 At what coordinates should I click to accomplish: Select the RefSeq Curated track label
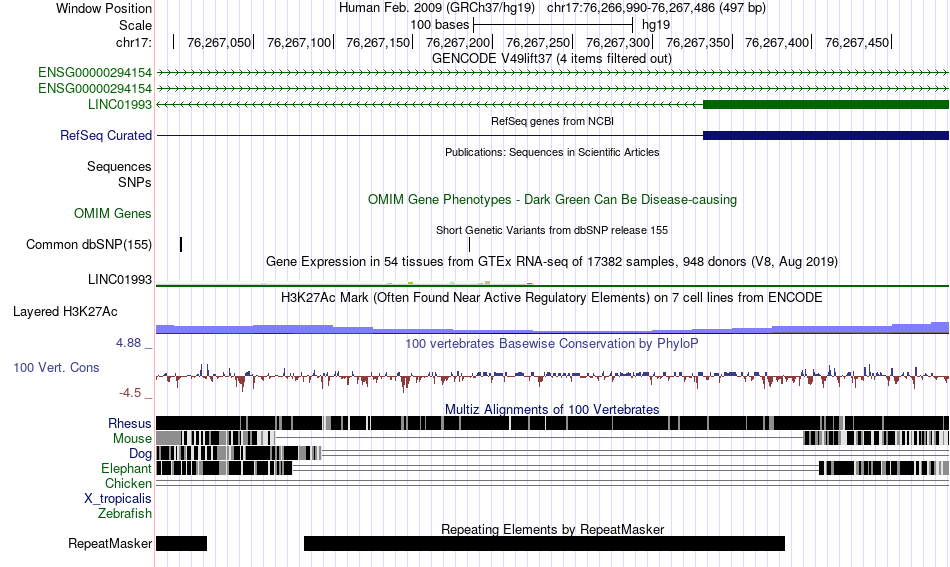[105, 135]
